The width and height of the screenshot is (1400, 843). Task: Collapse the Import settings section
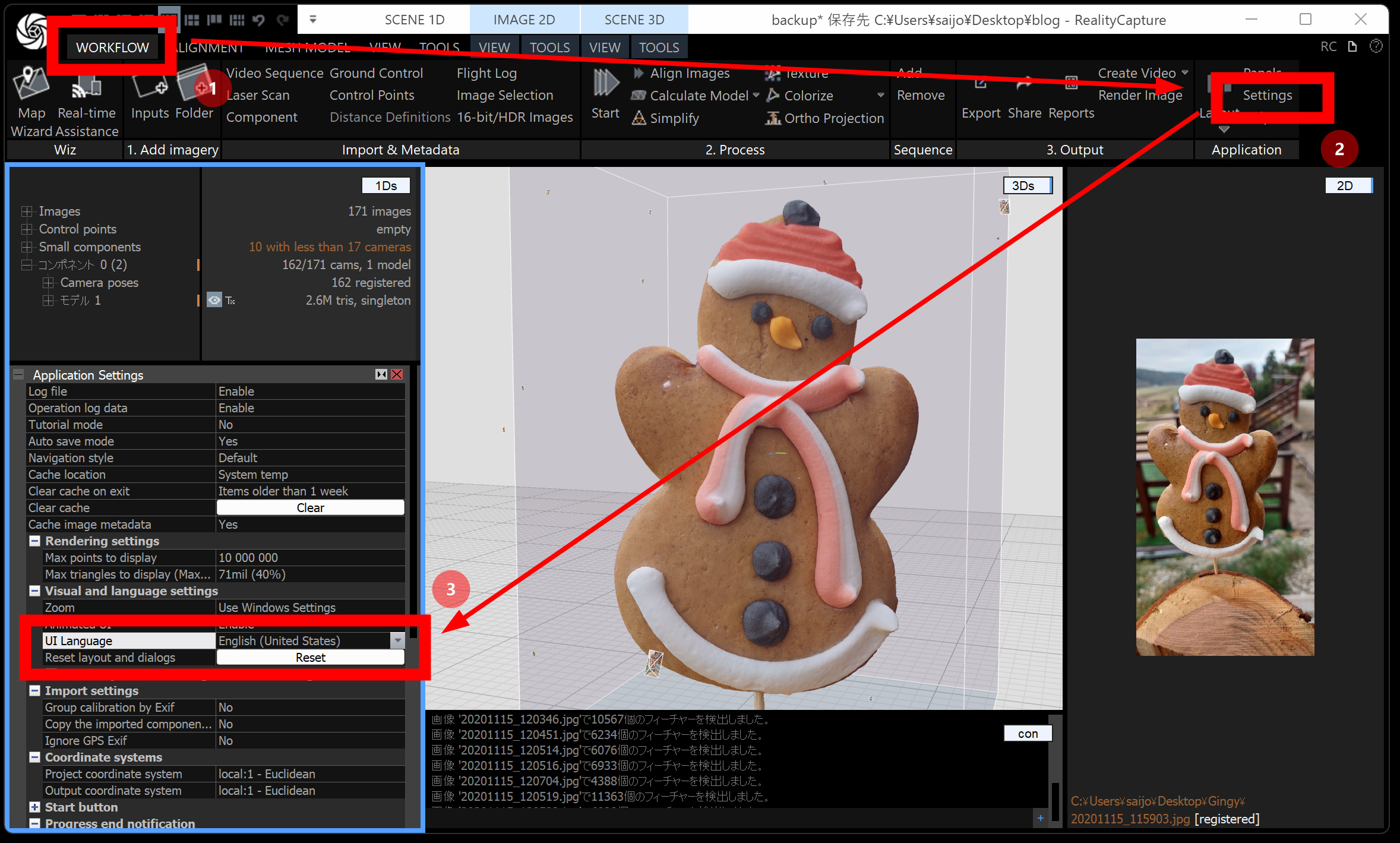pyautogui.click(x=35, y=691)
